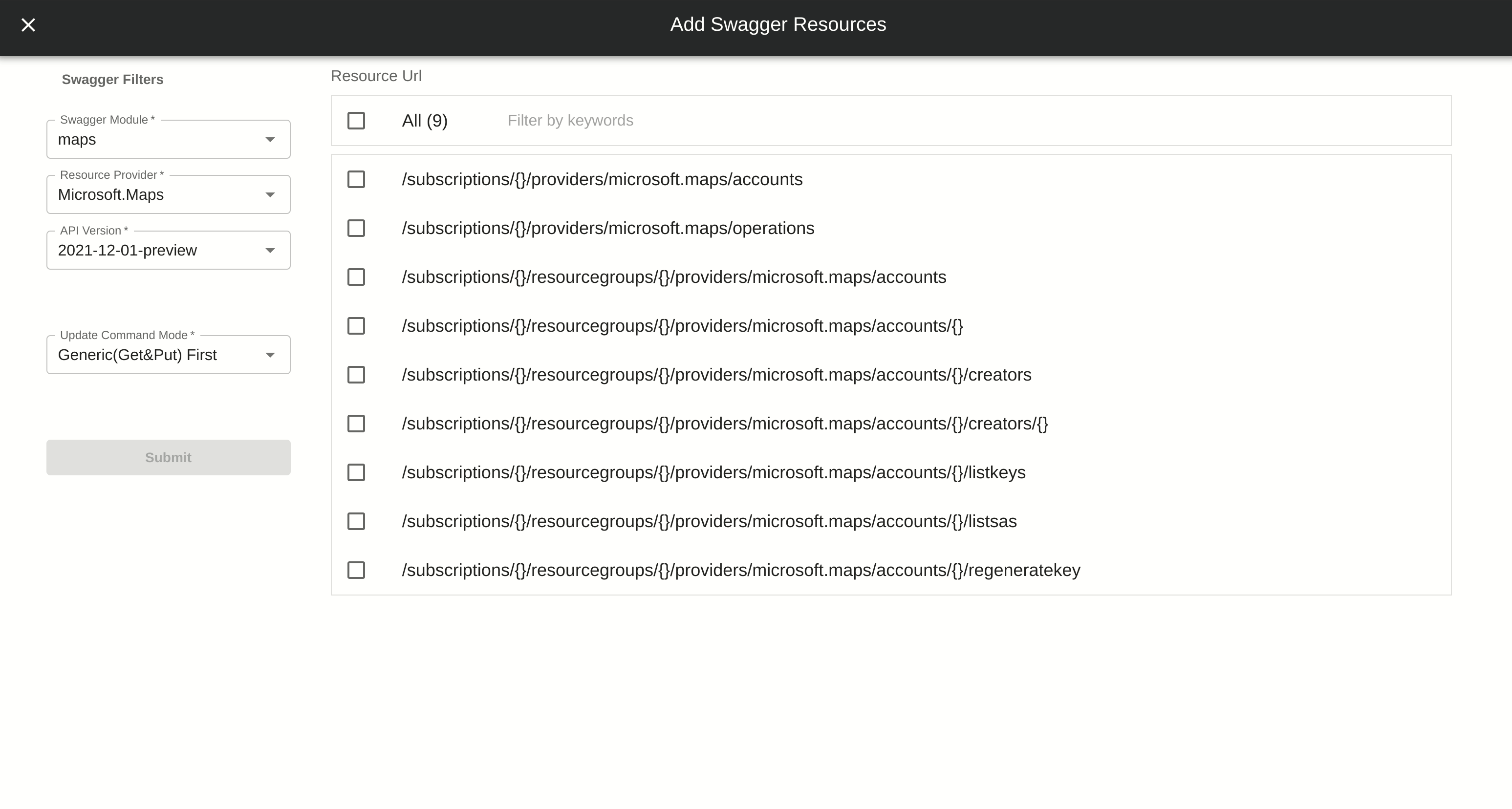Select the listsas resource checkbox
The image size is (1512, 809).
(356, 522)
